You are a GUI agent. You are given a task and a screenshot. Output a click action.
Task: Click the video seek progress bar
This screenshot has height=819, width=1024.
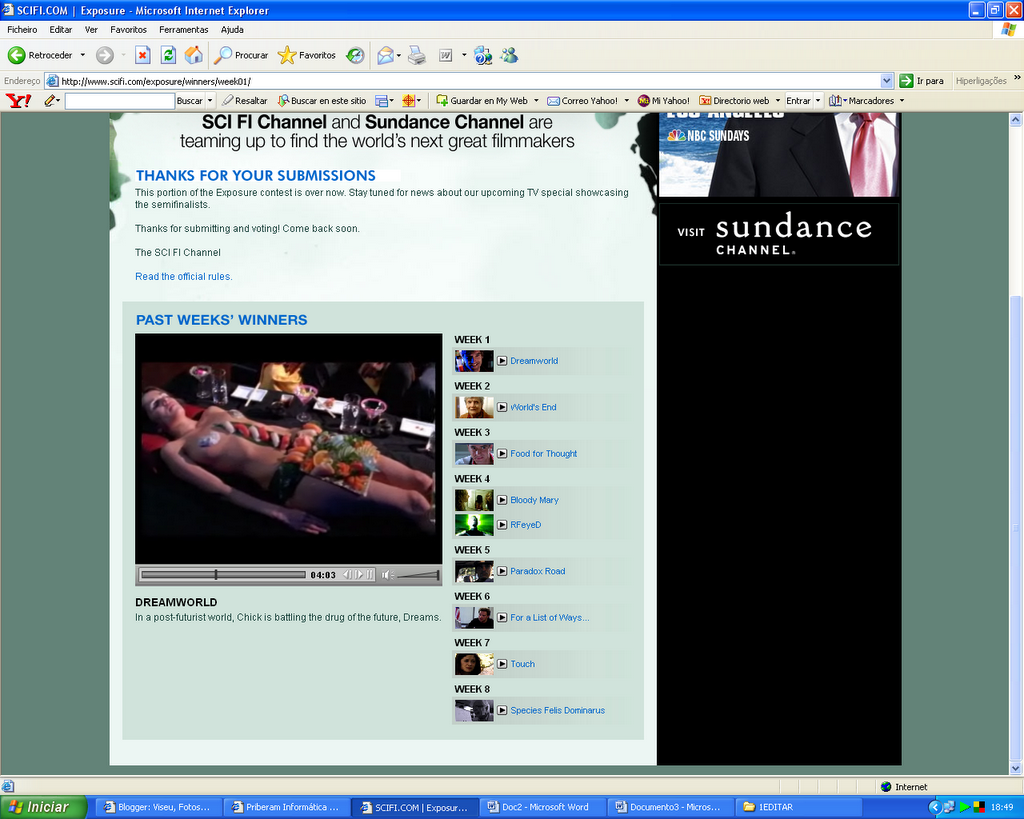(x=223, y=575)
